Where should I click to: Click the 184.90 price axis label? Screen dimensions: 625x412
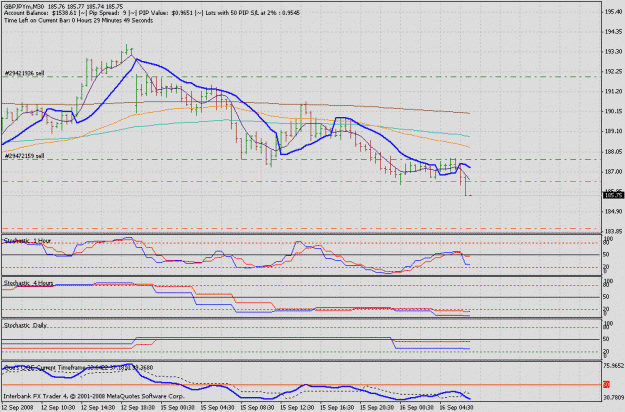[614, 211]
